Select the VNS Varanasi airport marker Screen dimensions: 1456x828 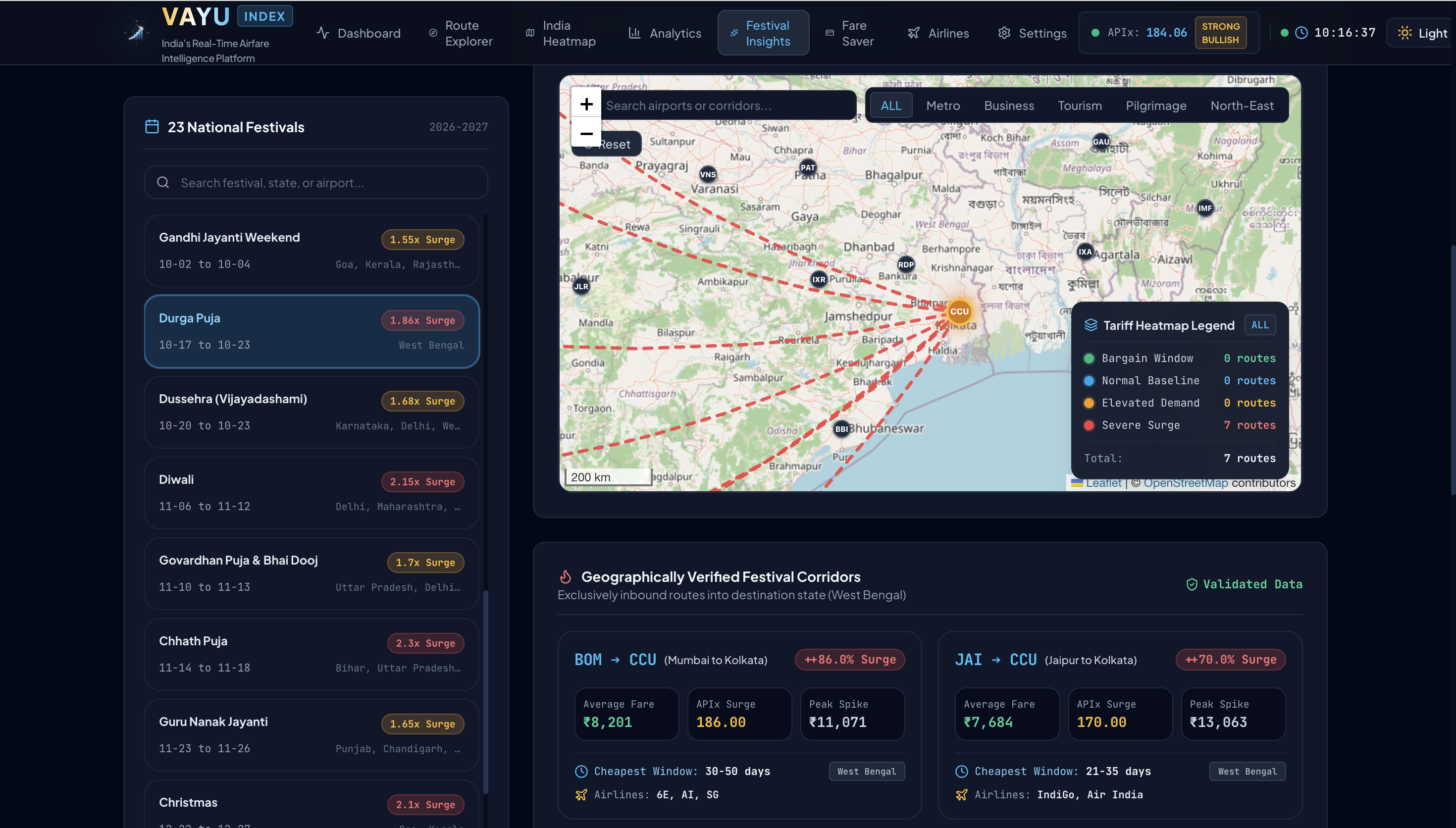pyautogui.click(x=708, y=175)
